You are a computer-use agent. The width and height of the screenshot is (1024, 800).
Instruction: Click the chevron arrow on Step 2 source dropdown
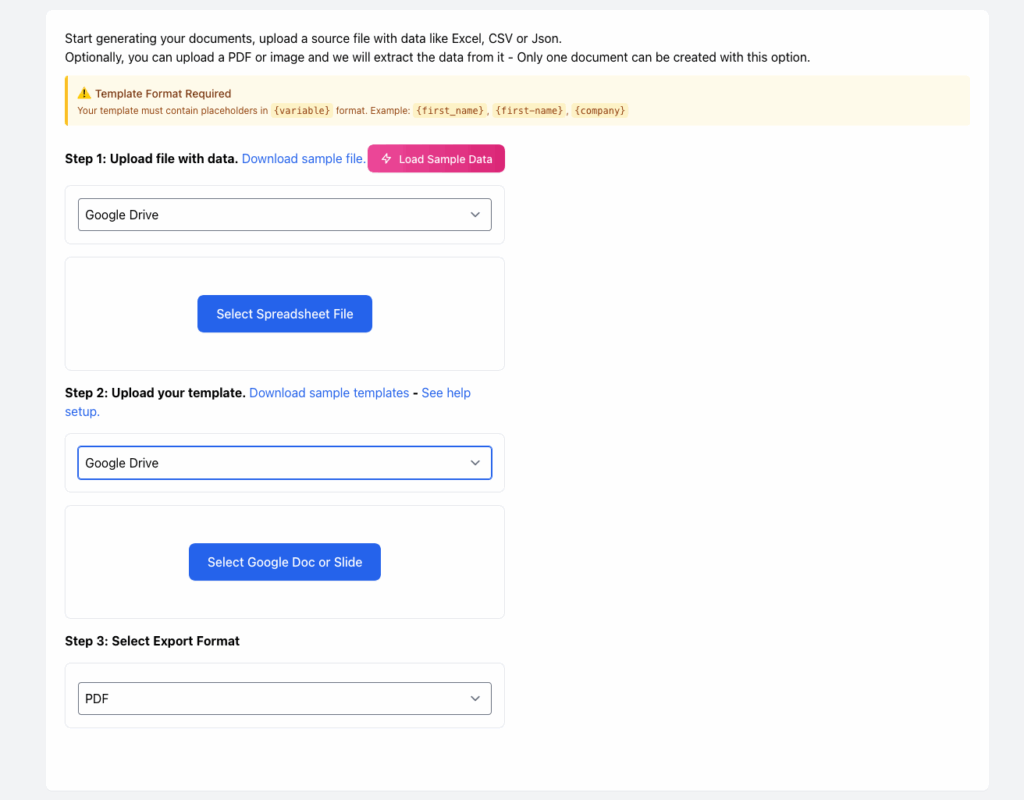(x=475, y=463)
